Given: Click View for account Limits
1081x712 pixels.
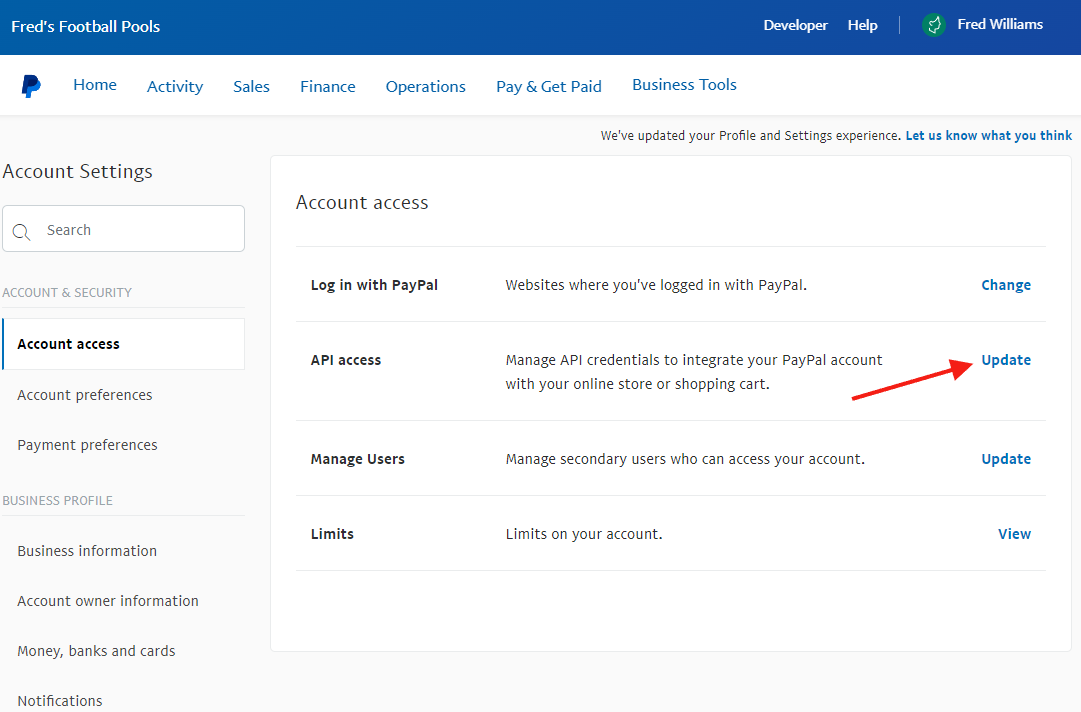Looking at the screenshot, I should 1014,534.
